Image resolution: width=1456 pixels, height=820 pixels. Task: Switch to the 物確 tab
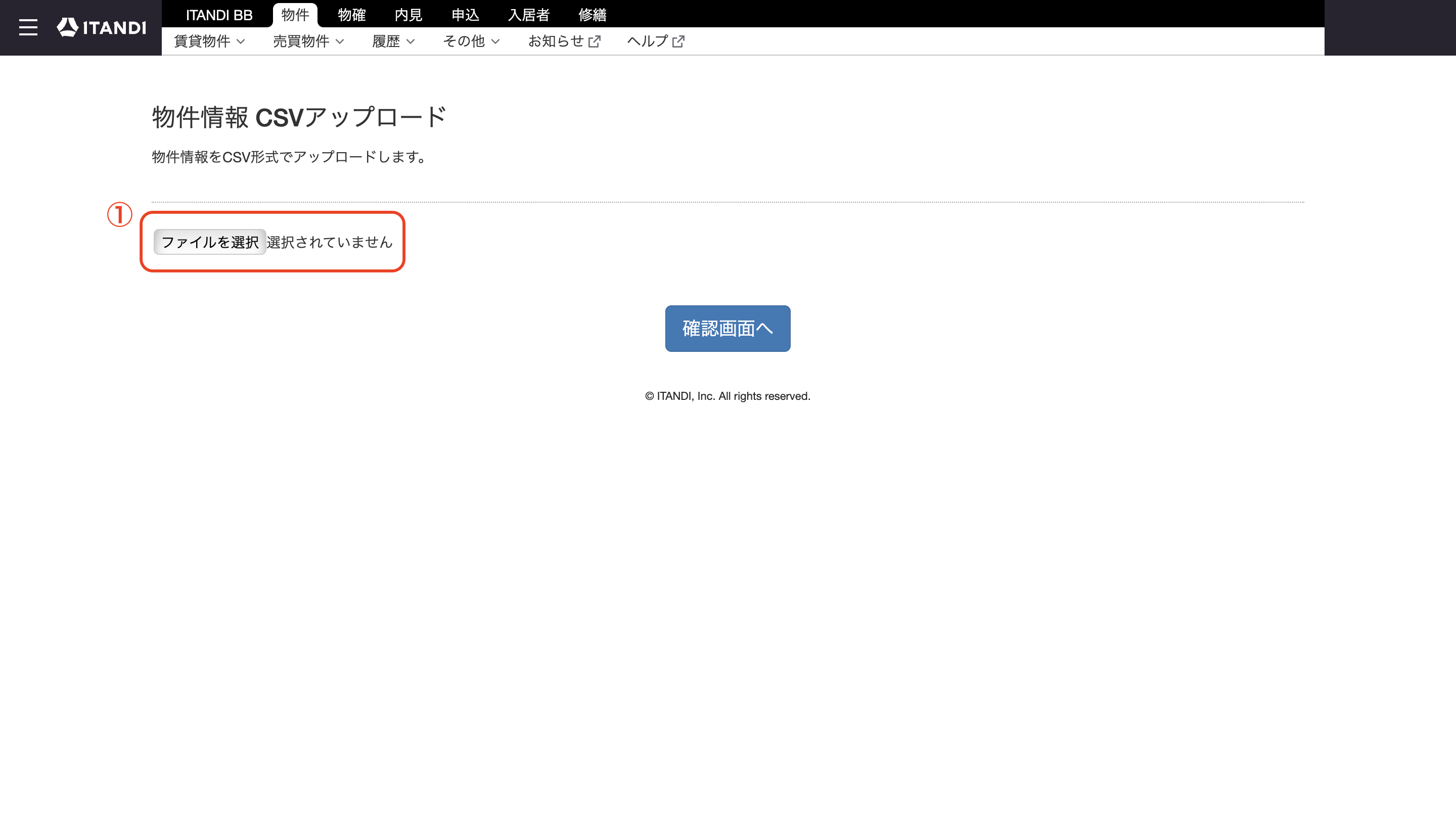351,15
